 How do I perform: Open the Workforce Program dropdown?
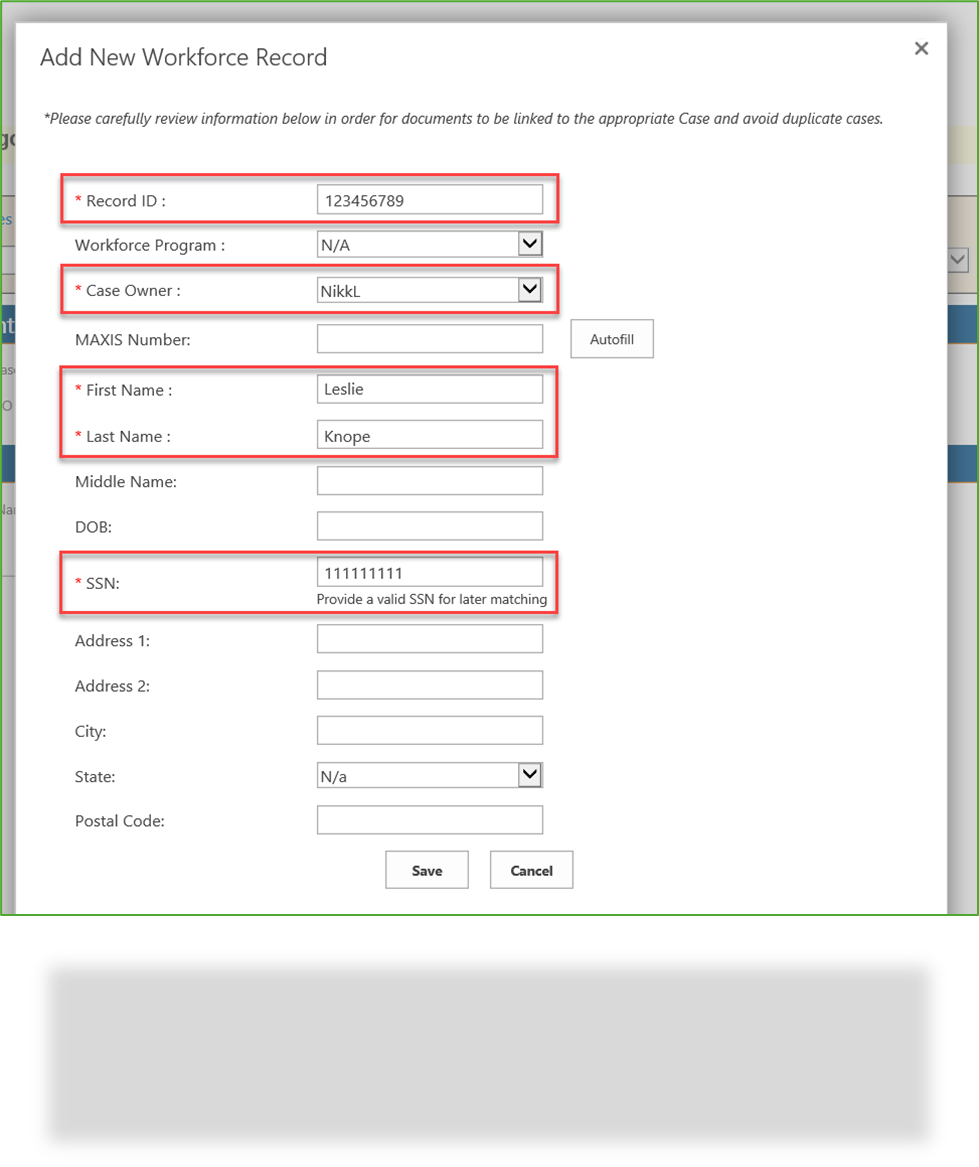(x=531, y=243)
